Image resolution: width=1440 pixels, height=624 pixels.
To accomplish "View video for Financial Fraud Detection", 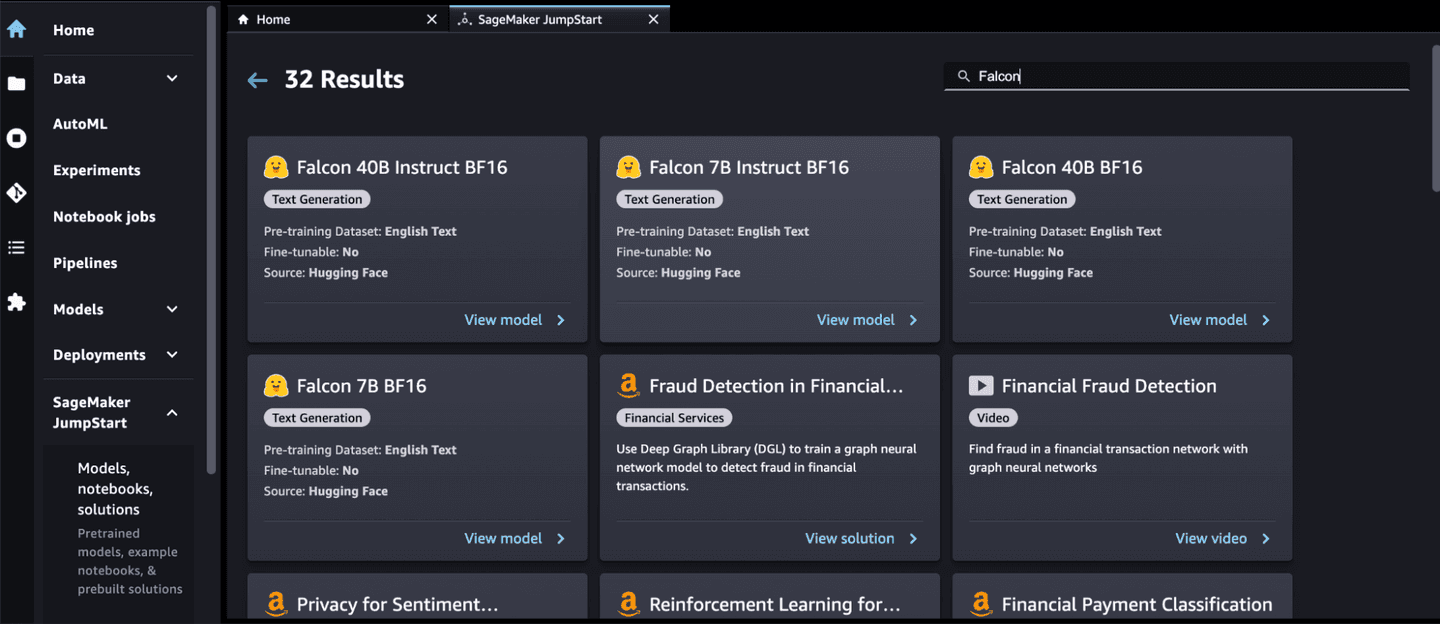I will coord(1212,538).
